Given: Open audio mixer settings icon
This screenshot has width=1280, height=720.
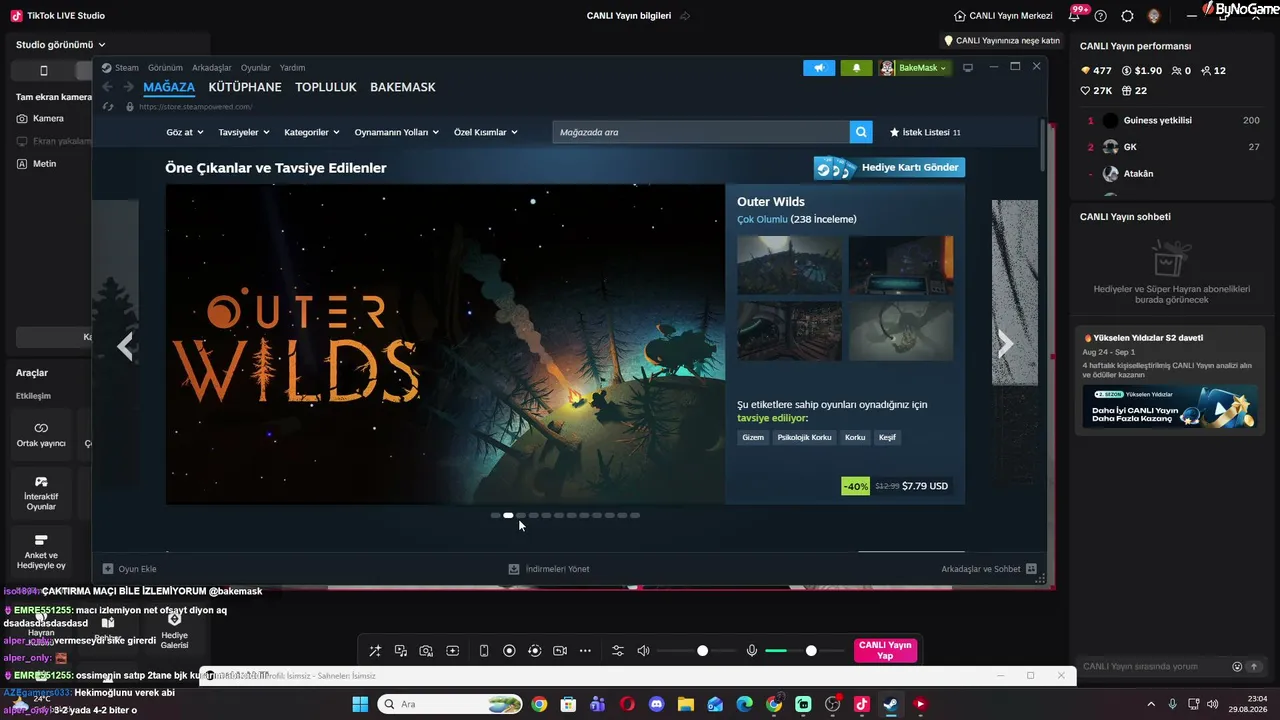Looking at the screenshot, I should click(618, 651).
